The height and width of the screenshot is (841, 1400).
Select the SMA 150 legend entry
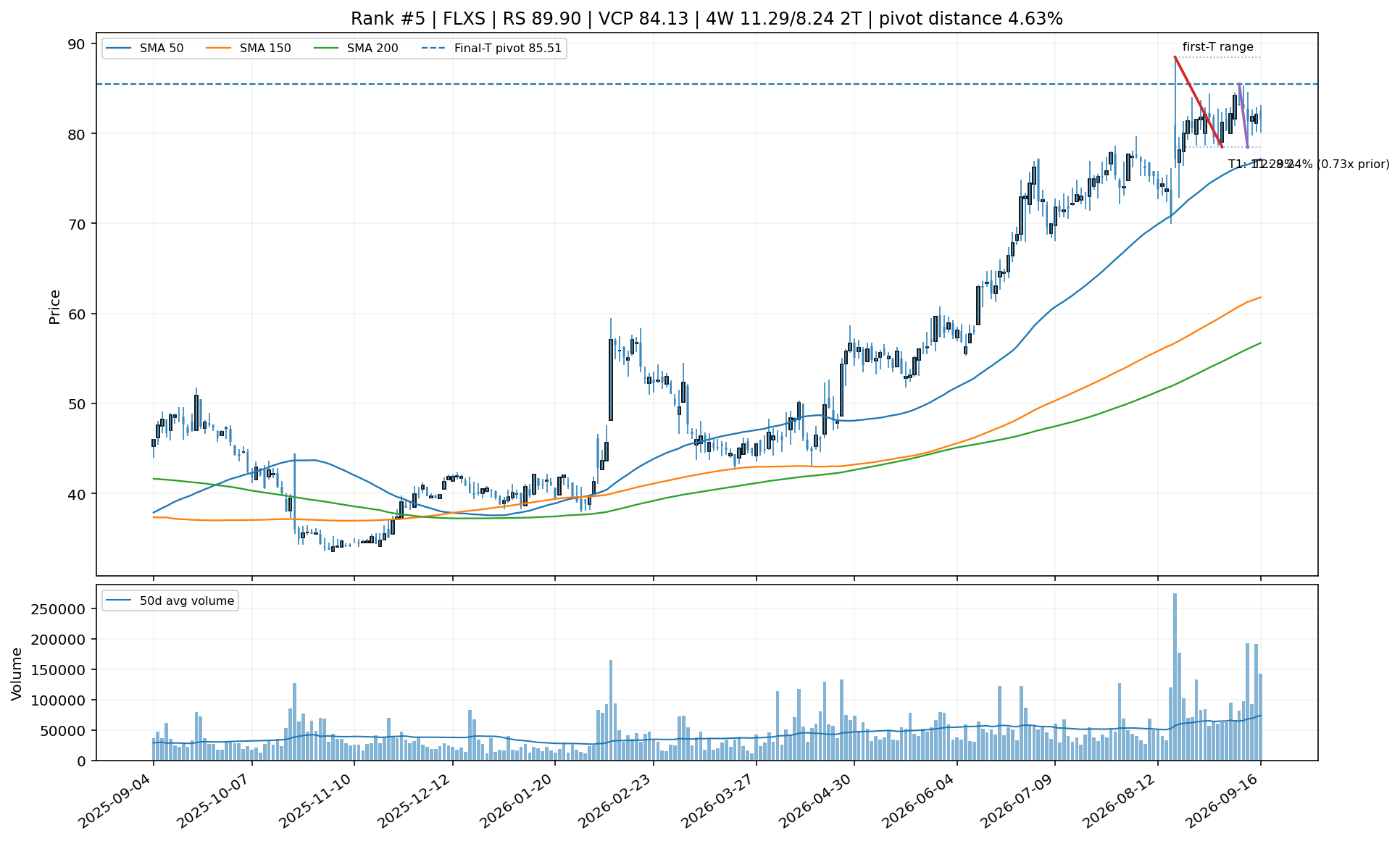[249, 49]
